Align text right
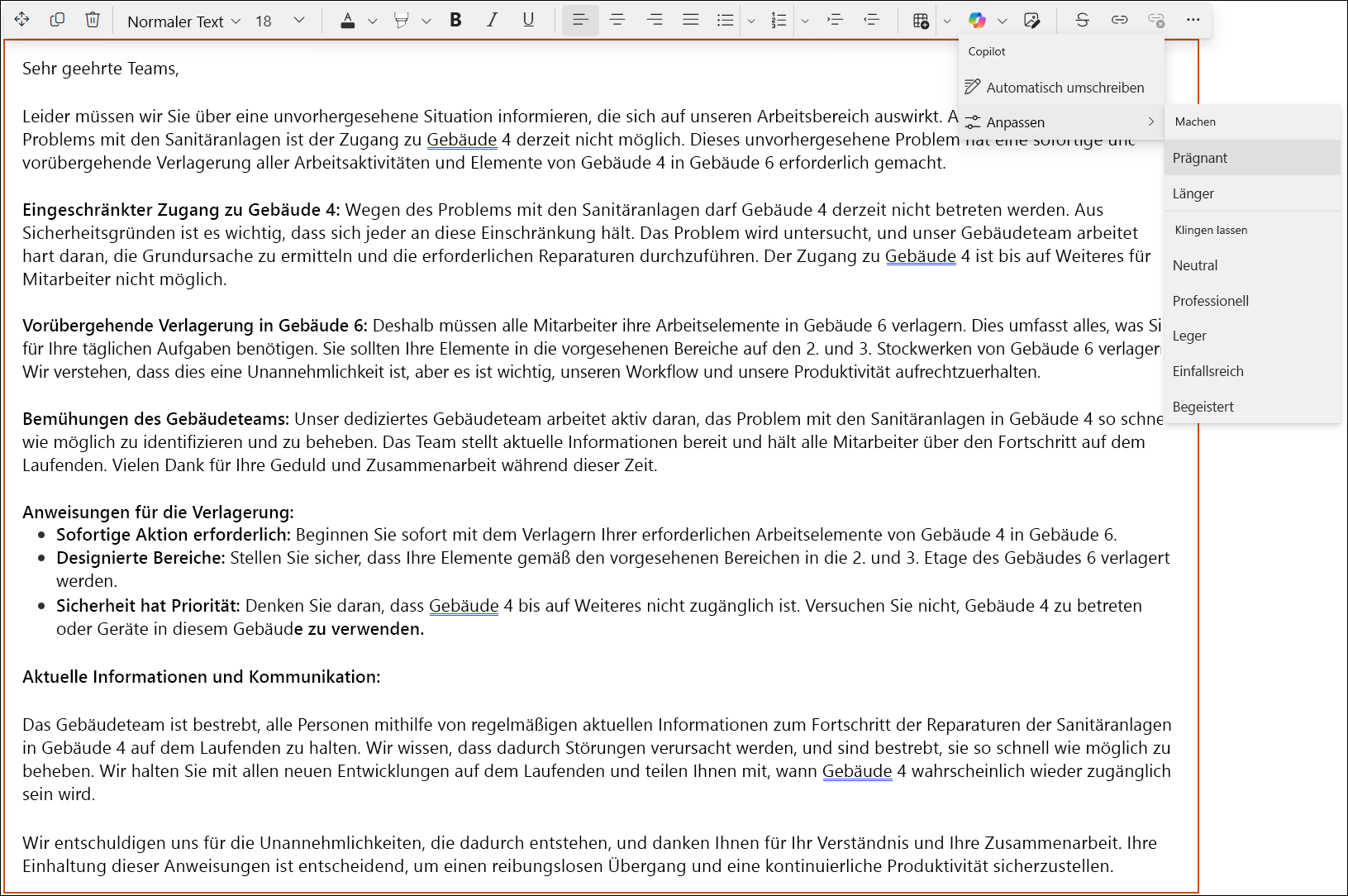Viewport: 1348px width, 896px height. pos(655,20)
